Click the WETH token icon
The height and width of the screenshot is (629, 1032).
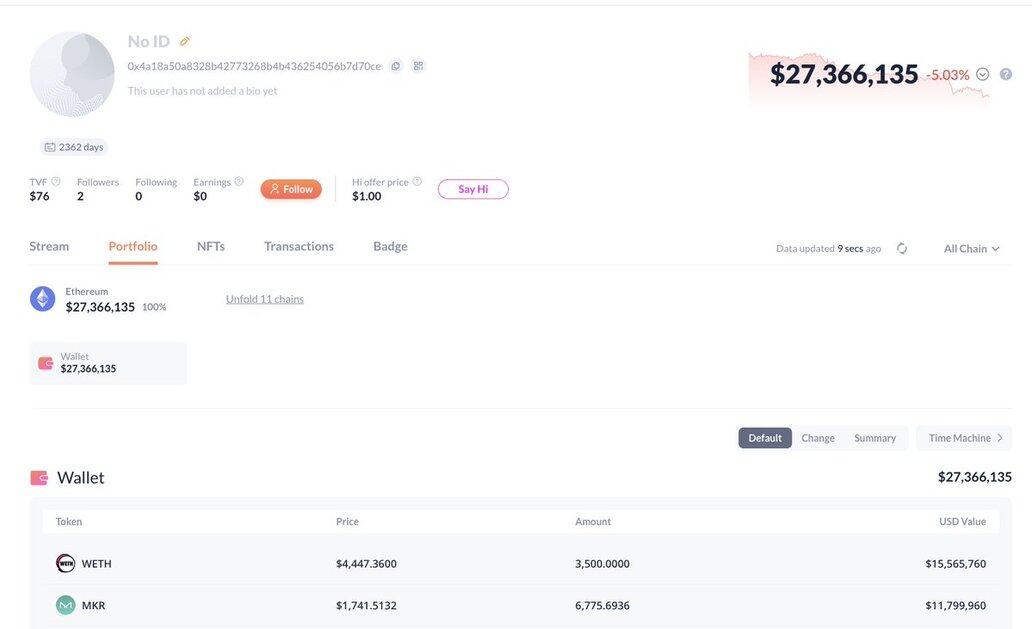click(65, 563)
